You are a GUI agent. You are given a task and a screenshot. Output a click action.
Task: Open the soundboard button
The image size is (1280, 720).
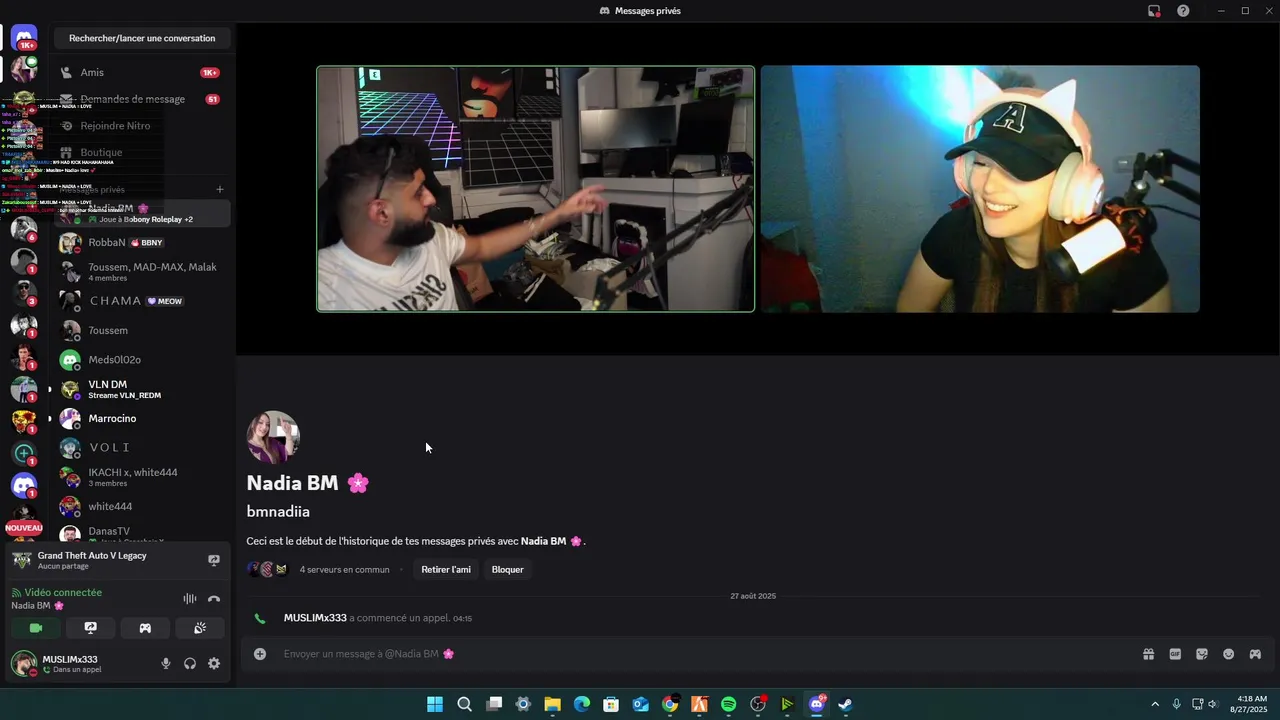tap(200, 628)
